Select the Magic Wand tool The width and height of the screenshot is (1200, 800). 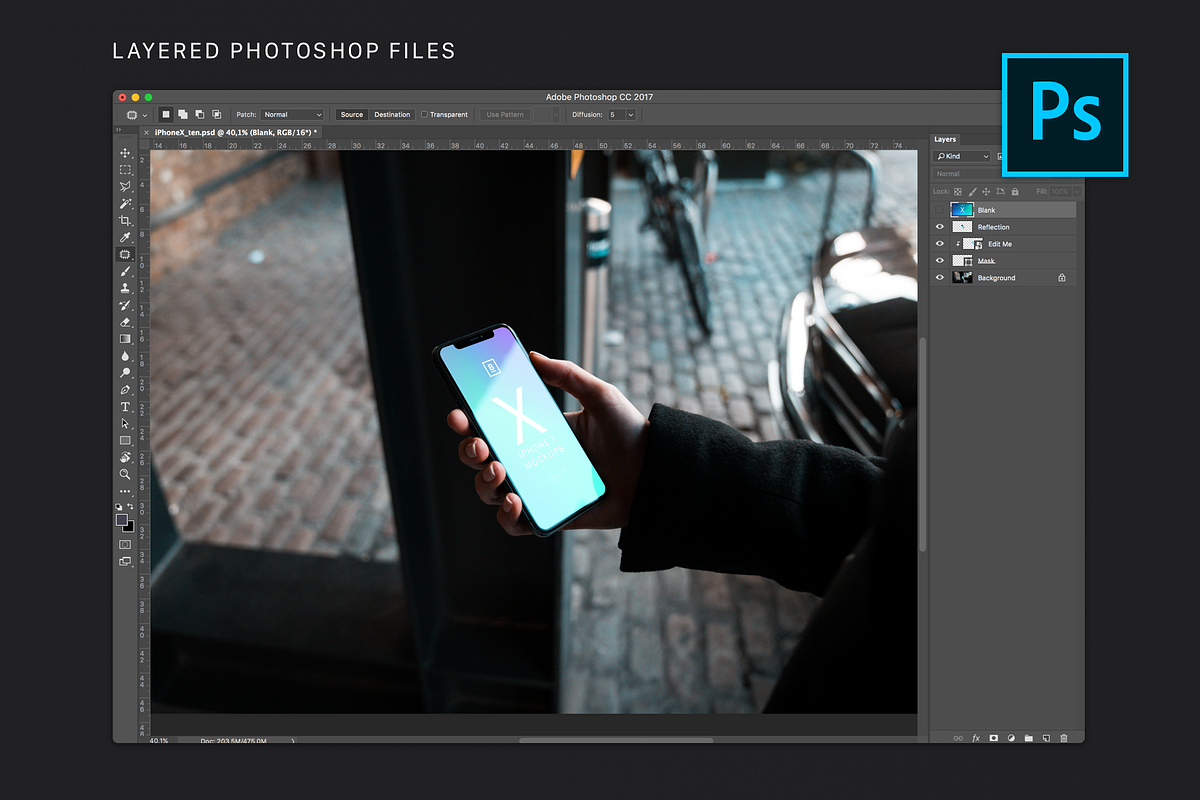[x=125, y=204]
